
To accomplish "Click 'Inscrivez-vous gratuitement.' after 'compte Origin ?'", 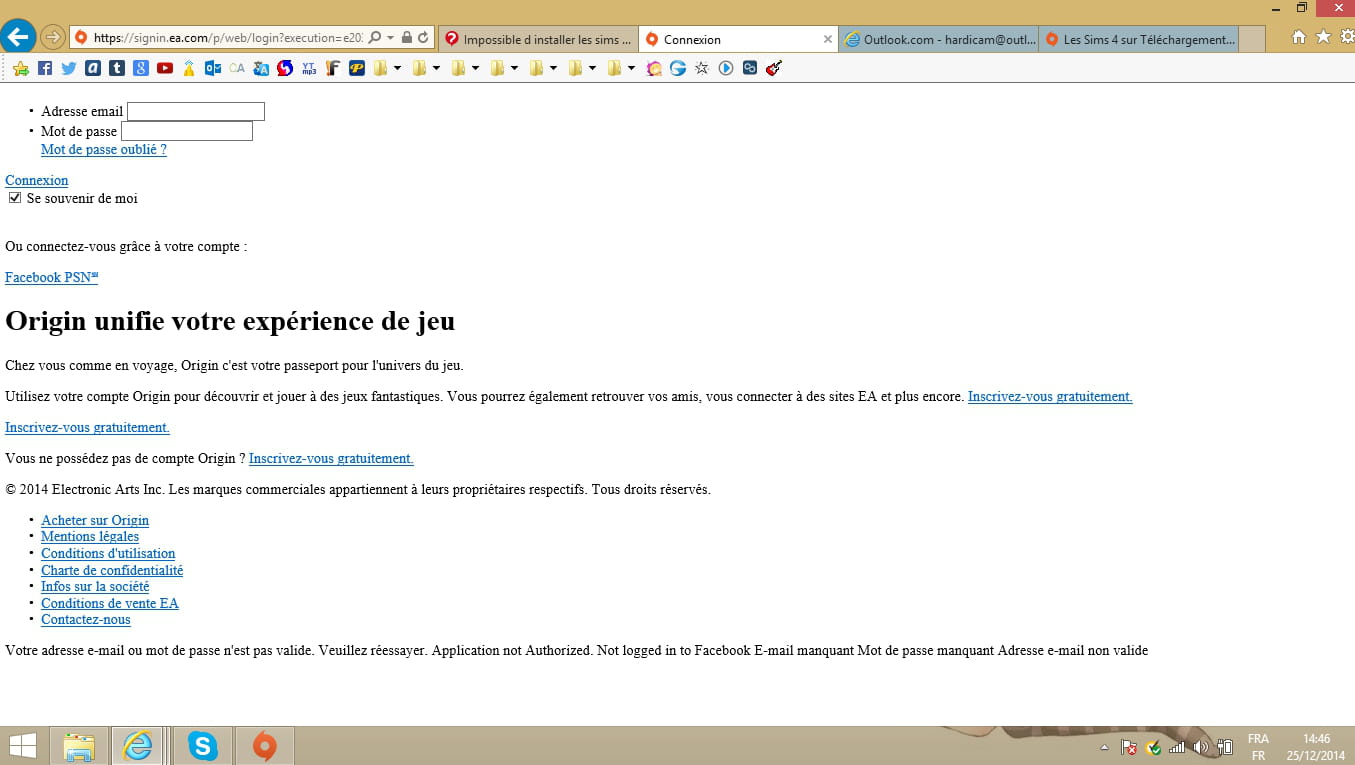I will (331, 458).
